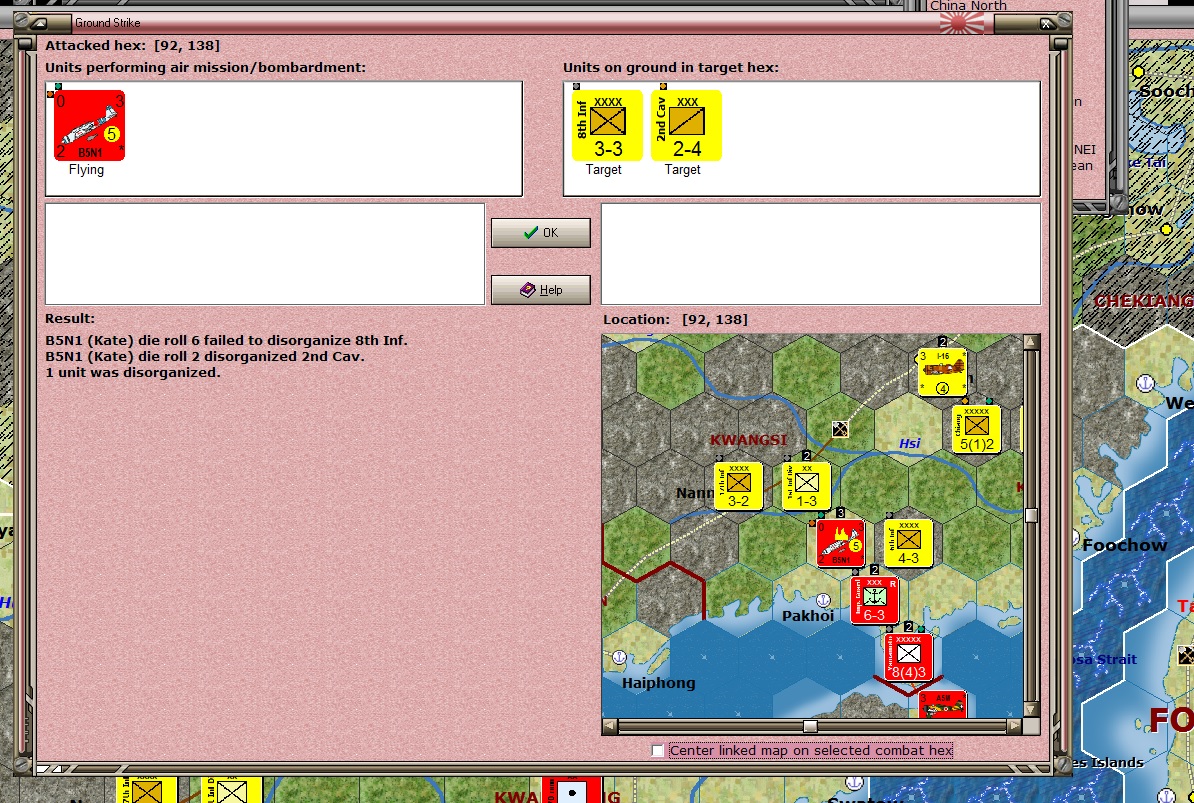Screen dimensions: 1194x803
Task: Click the 'disorganized 2nd Cav' result line
Action: point(205,356)
